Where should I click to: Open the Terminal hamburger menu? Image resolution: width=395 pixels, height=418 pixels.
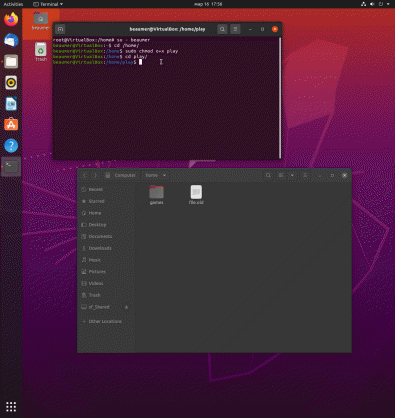pyautogui.click(x=235, y=29)
